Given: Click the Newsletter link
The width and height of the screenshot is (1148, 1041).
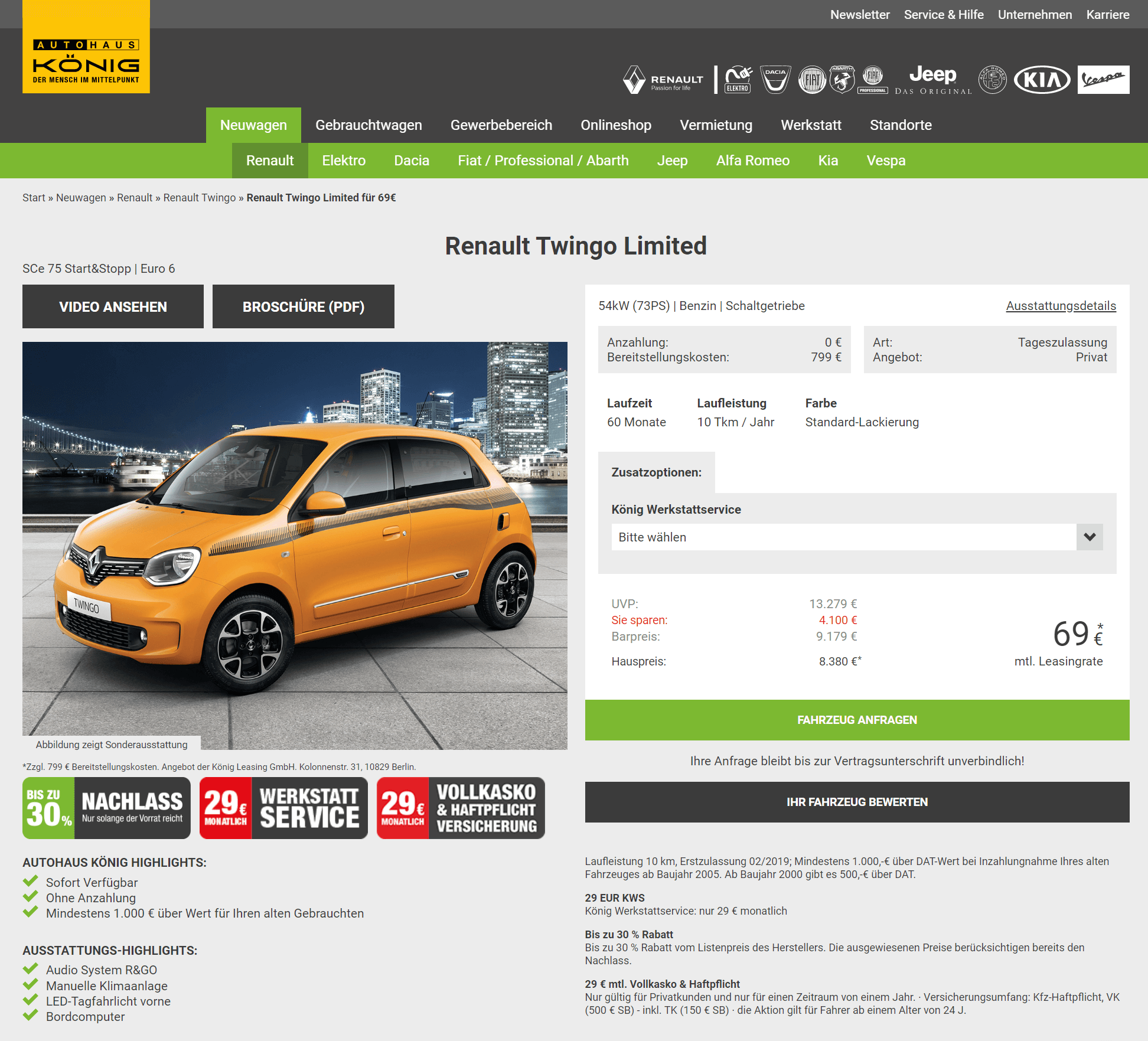Looking at the screenshot, I should tap(860, 15).
